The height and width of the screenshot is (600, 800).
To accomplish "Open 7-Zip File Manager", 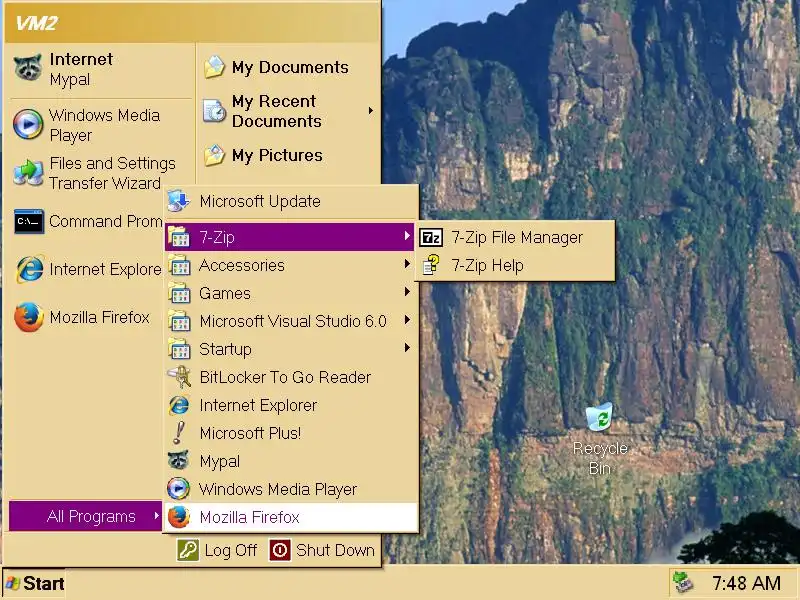I will pos(515,237).
